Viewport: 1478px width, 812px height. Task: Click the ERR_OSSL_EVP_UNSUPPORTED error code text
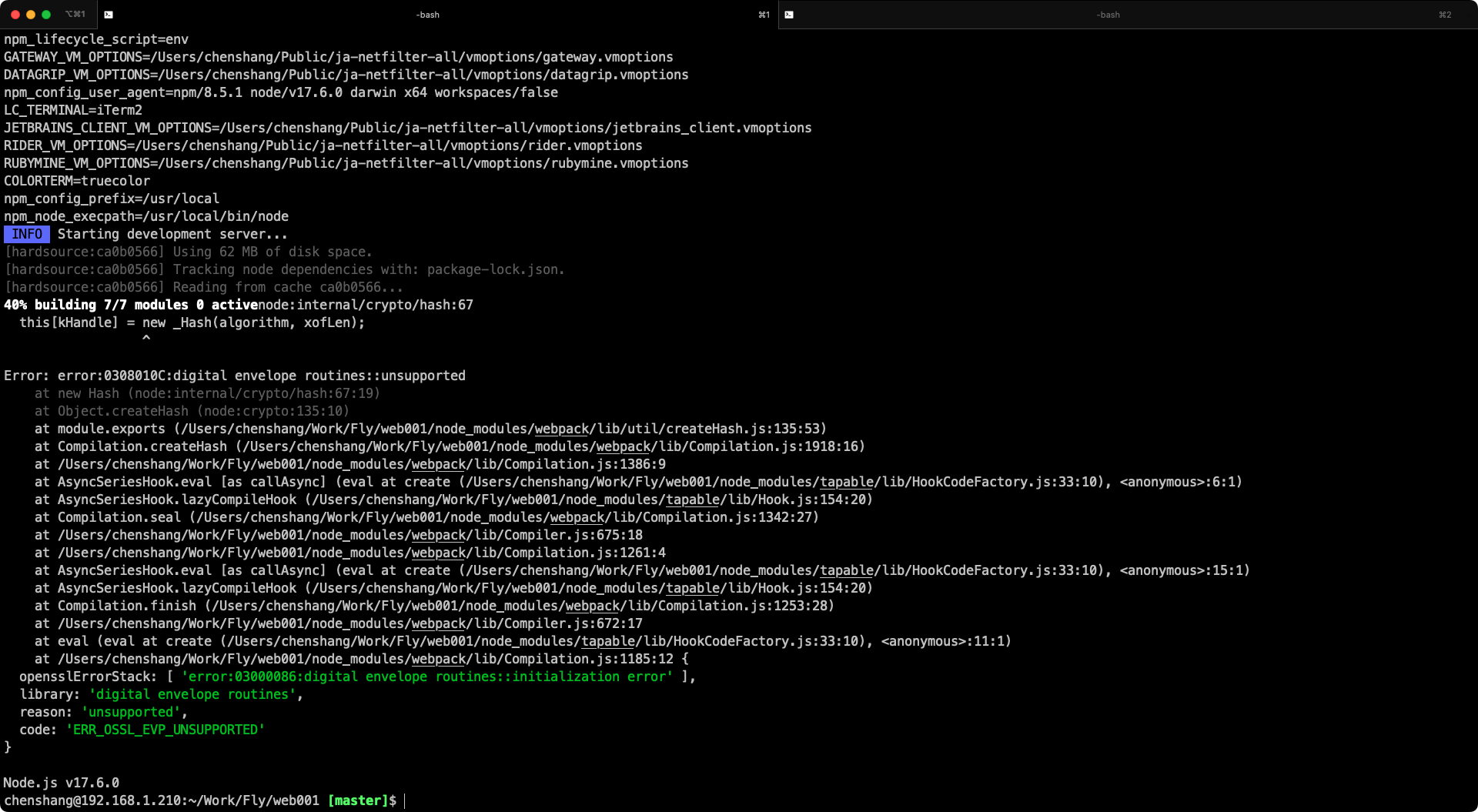point(165,730)
